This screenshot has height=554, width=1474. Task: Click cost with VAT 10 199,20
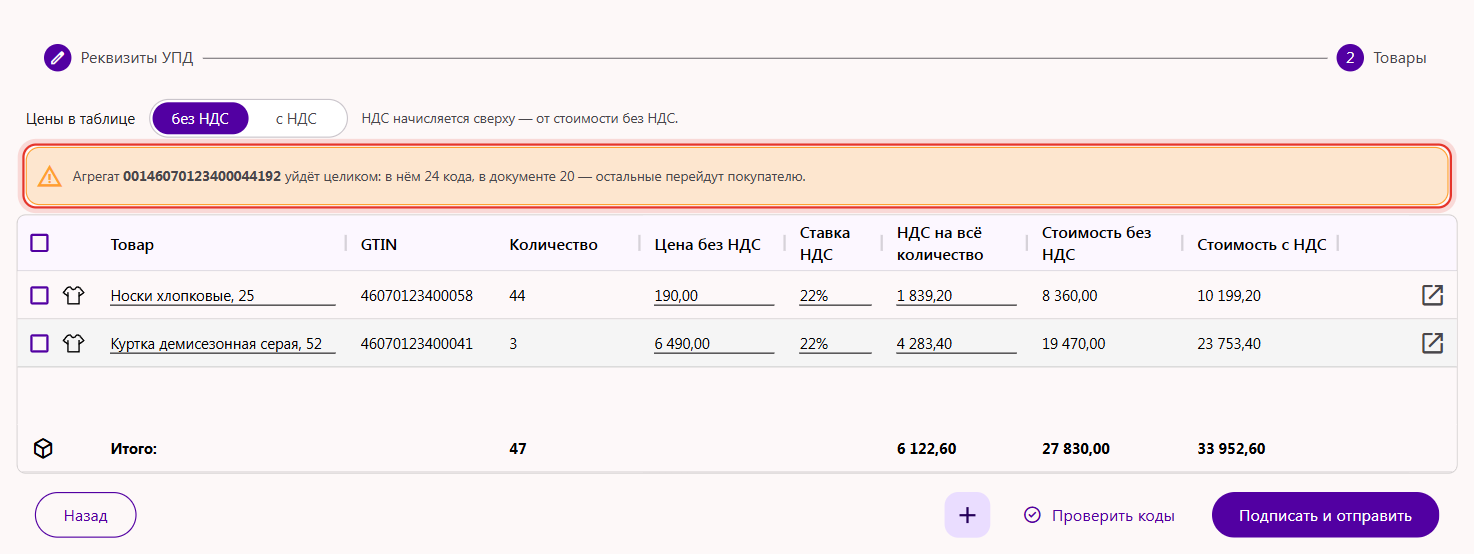coord(1229,295)
